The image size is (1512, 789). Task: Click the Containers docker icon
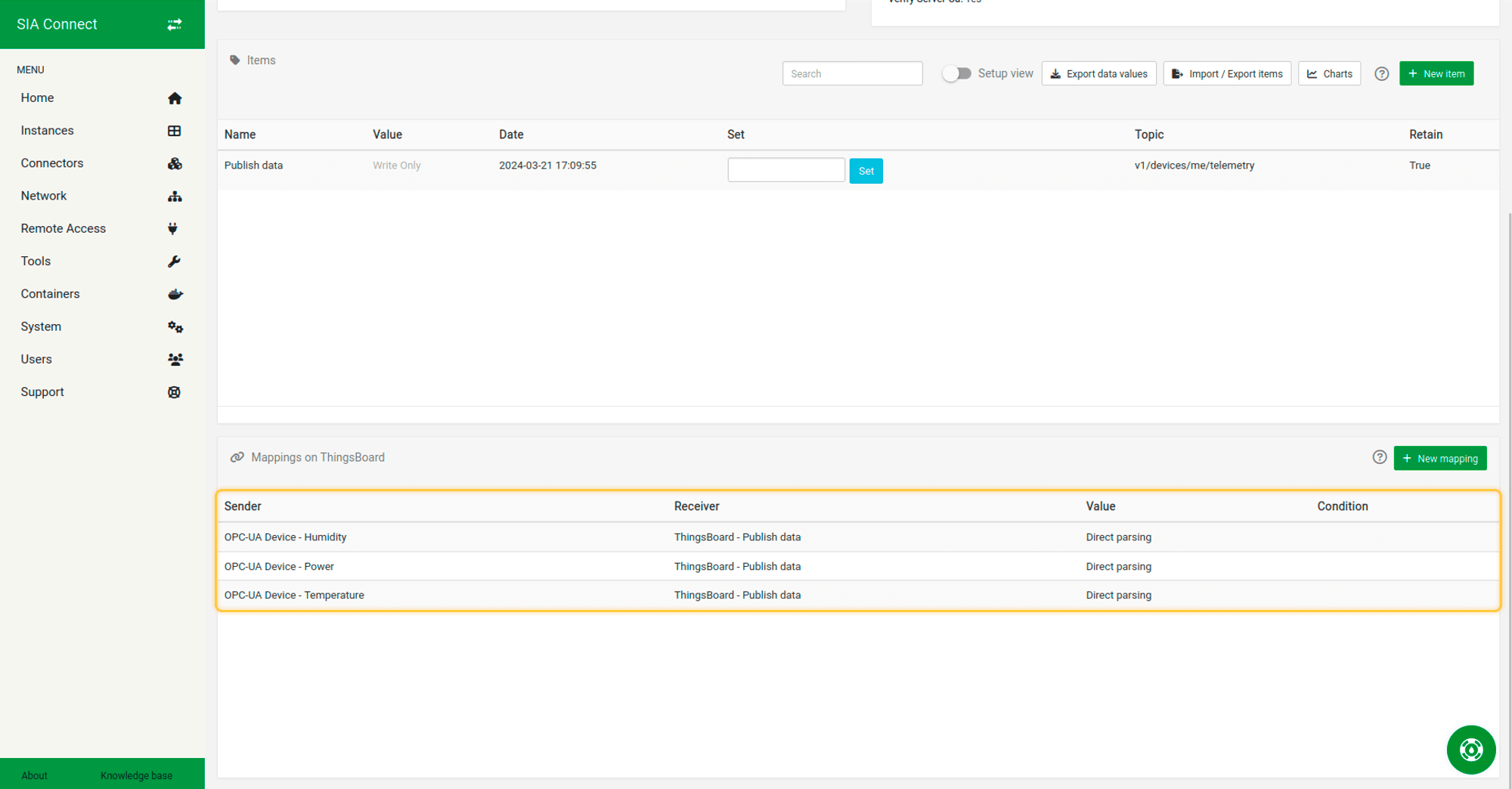[x=175, y=294]
